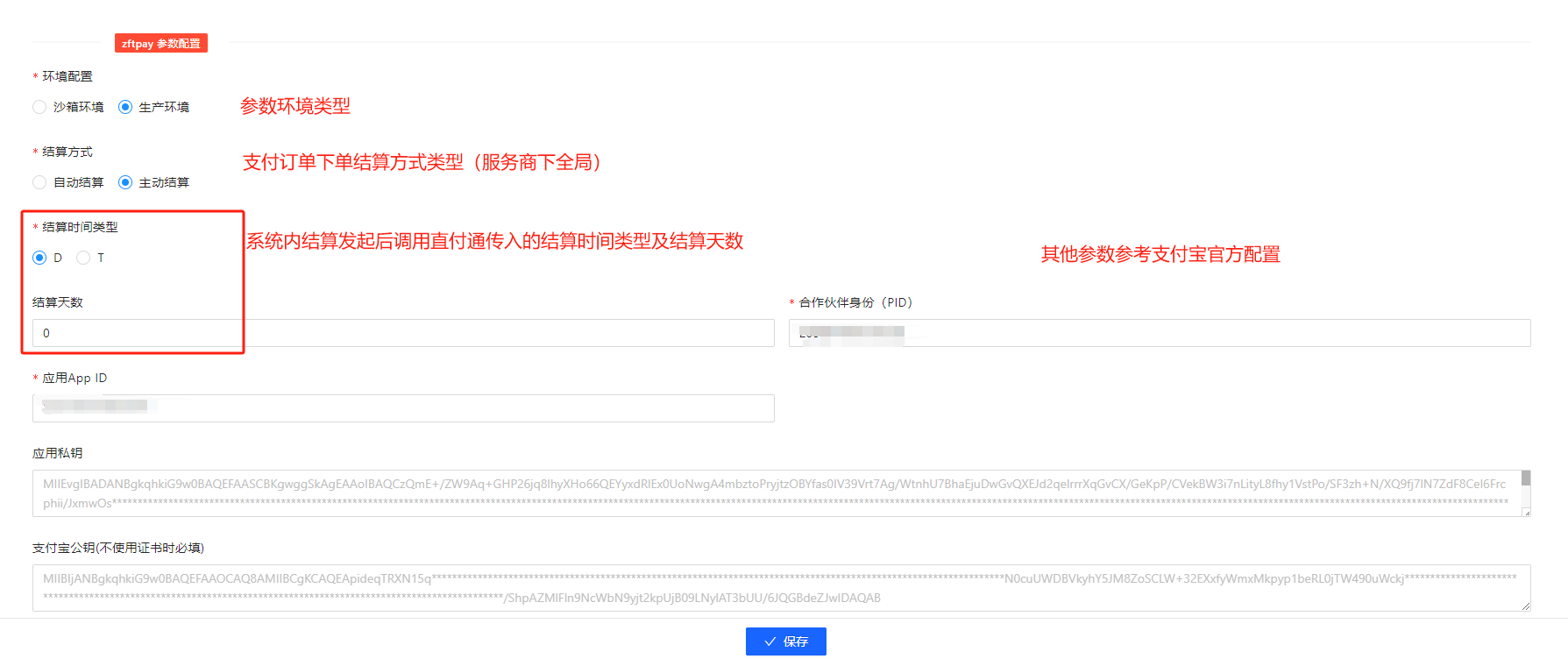Click the 结算天数 input field
Screen dimensions: 1568x659
[x=403, y=333]
